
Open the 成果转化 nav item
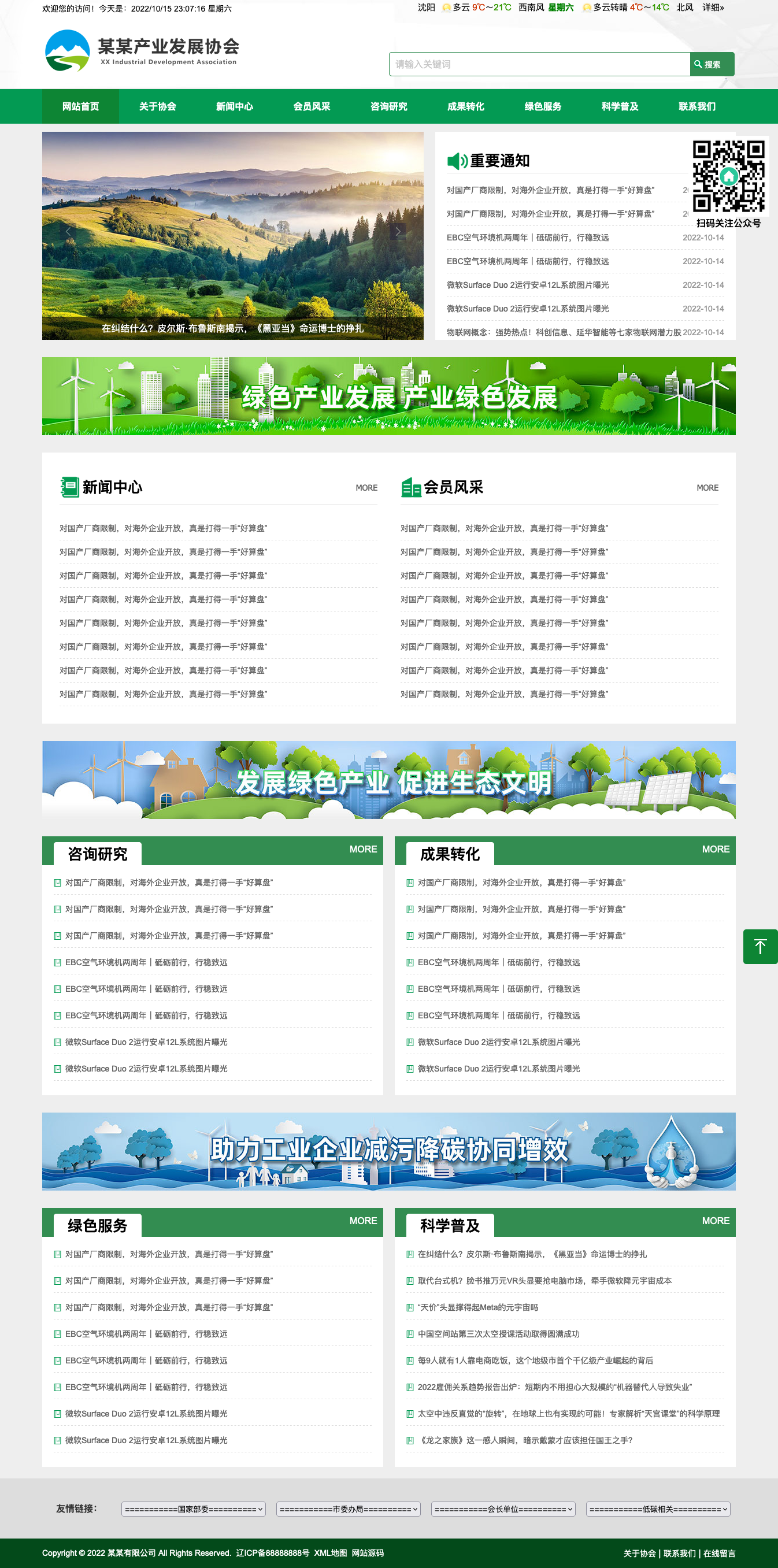pyautogui.click(x=466, y=106)
